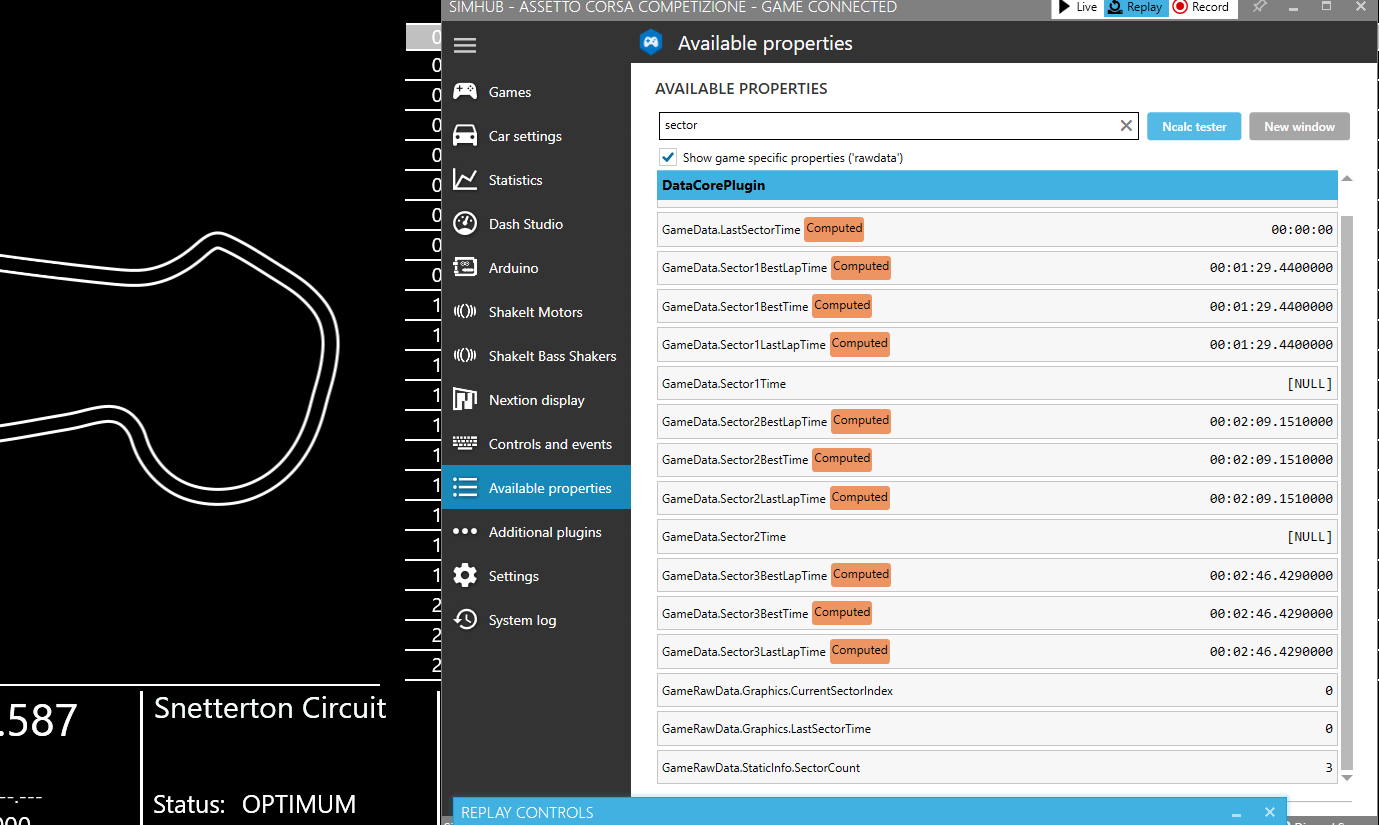Click the Dash Studio gauge icon
The image size is (1379, 825).
point(465,224)
